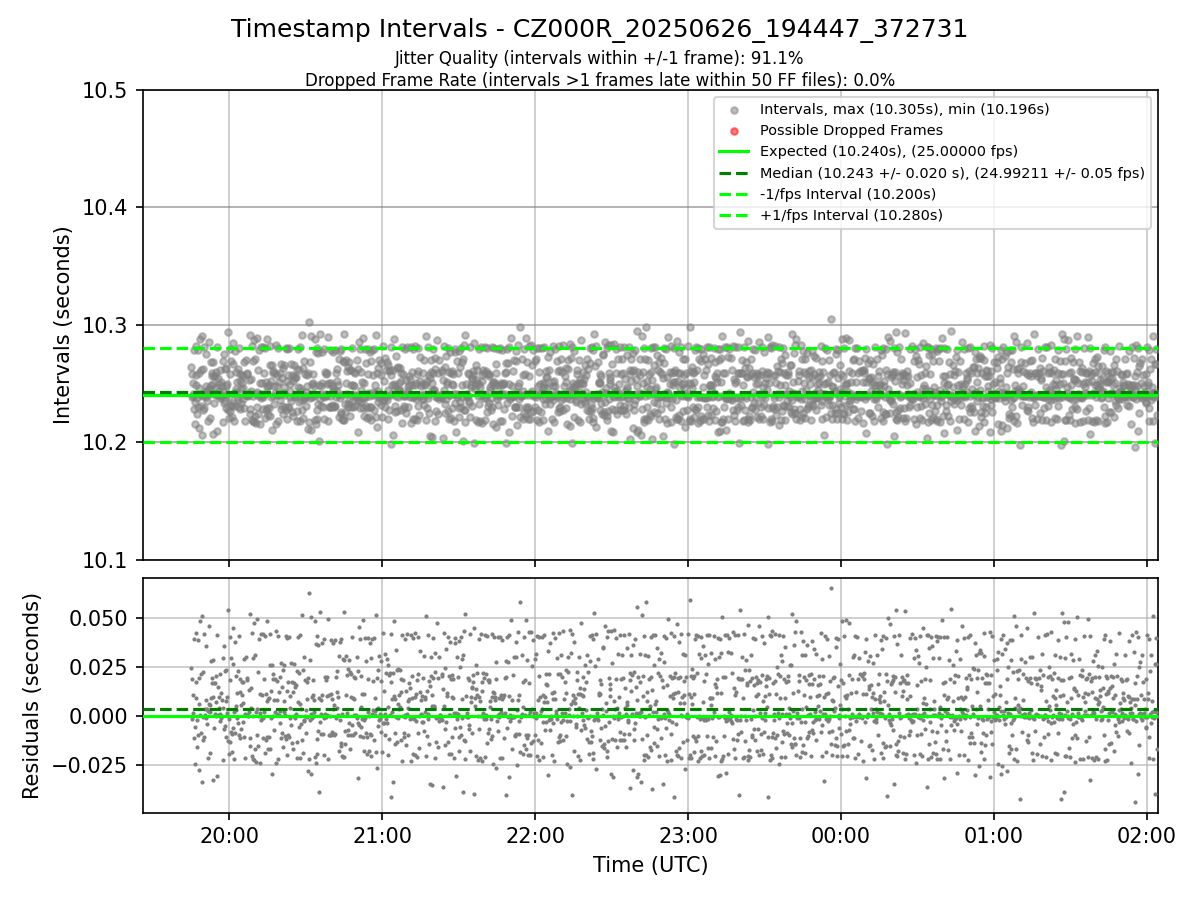
Task: Click the highest residual point just before 00:00
Action: tap(831, 588)
